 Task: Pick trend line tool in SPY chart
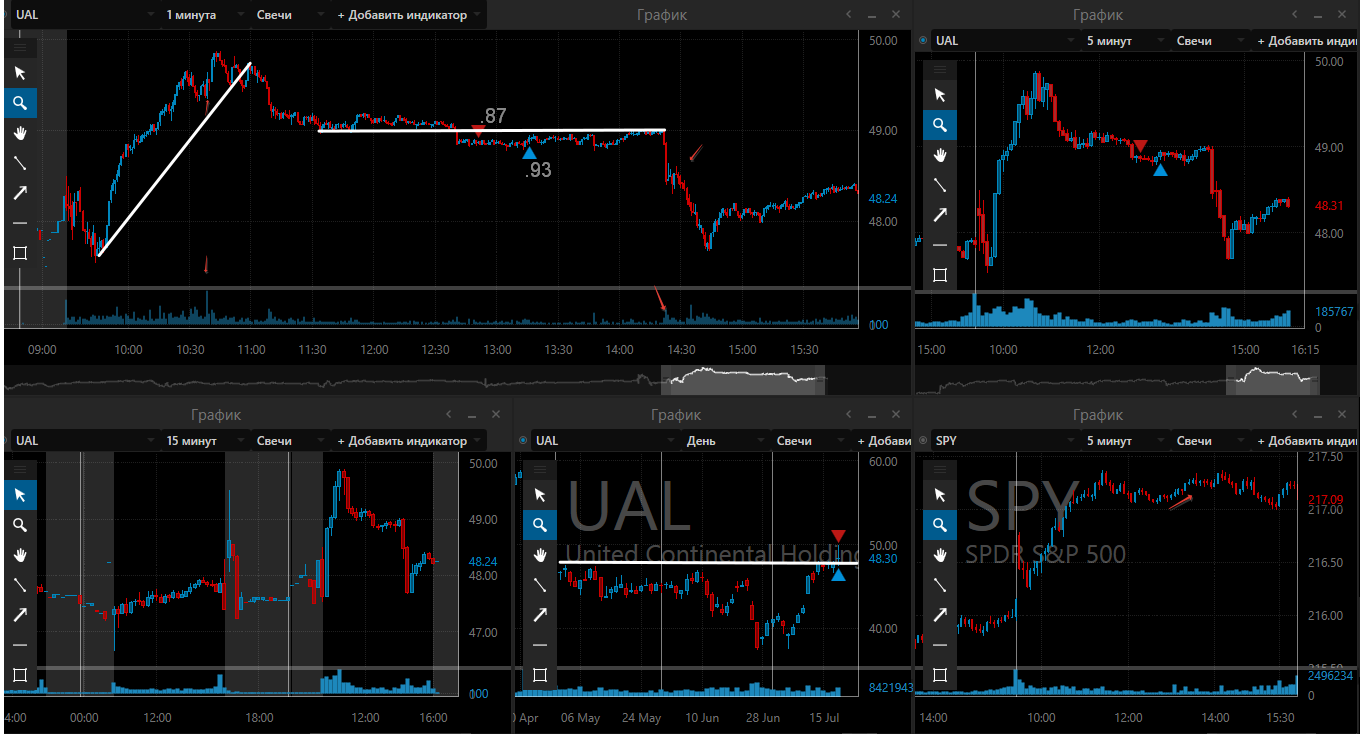coord(940,585)
